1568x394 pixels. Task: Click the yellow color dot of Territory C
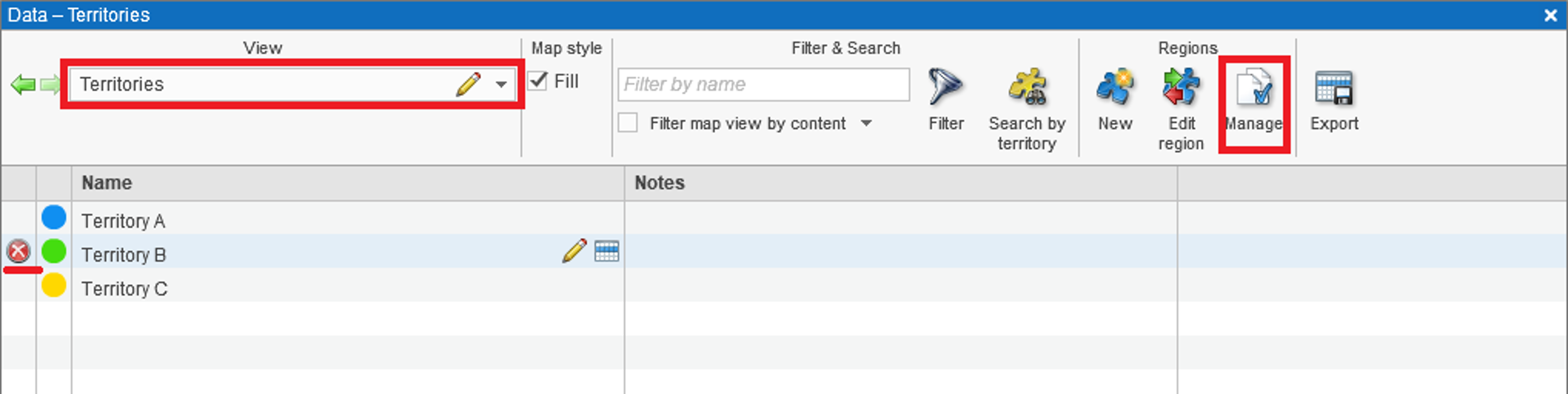[x=54, y=285]
